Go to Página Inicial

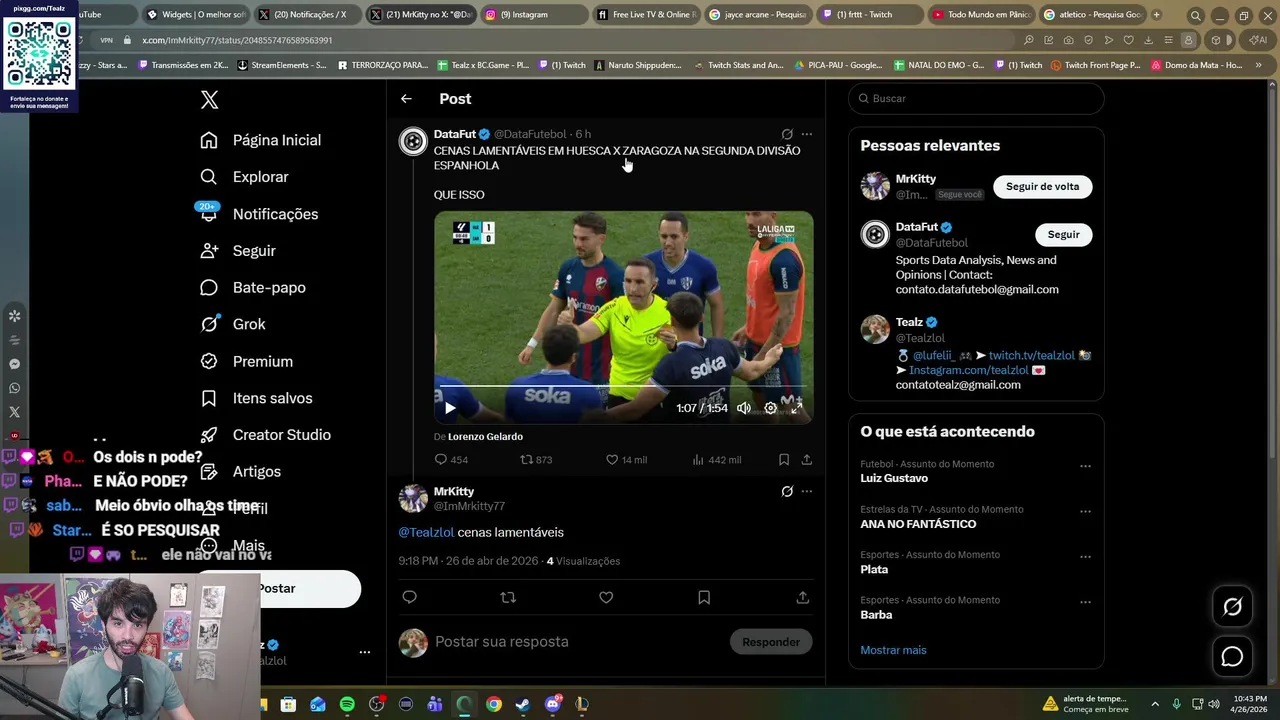click(x=261, y=140)
